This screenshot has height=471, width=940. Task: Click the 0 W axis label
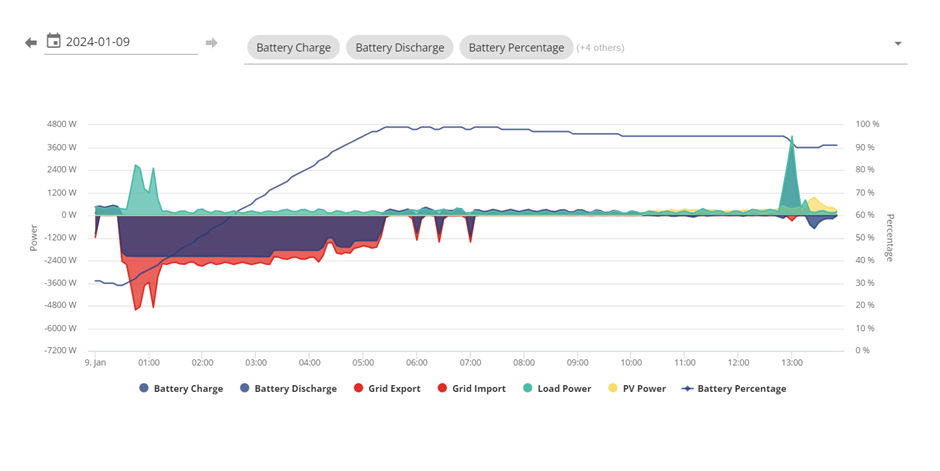[x=68, y=215]
